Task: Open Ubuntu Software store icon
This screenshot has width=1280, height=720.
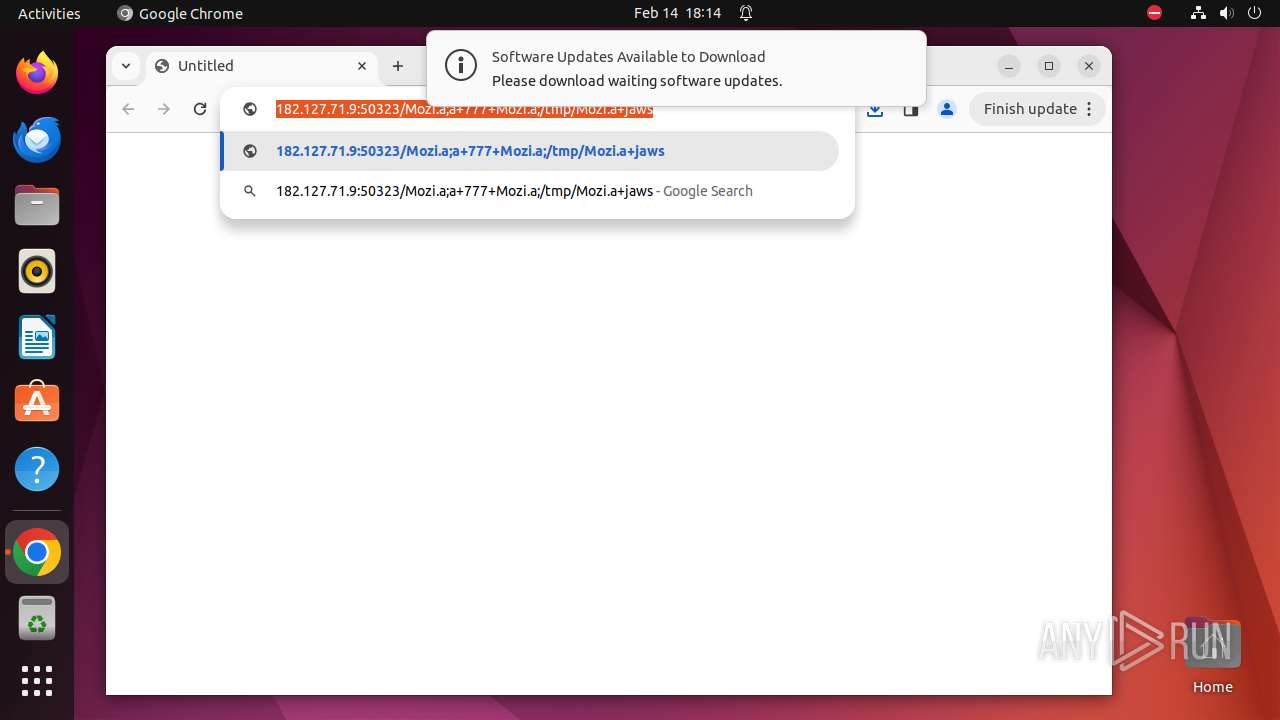Action: [x=37, y=403]
